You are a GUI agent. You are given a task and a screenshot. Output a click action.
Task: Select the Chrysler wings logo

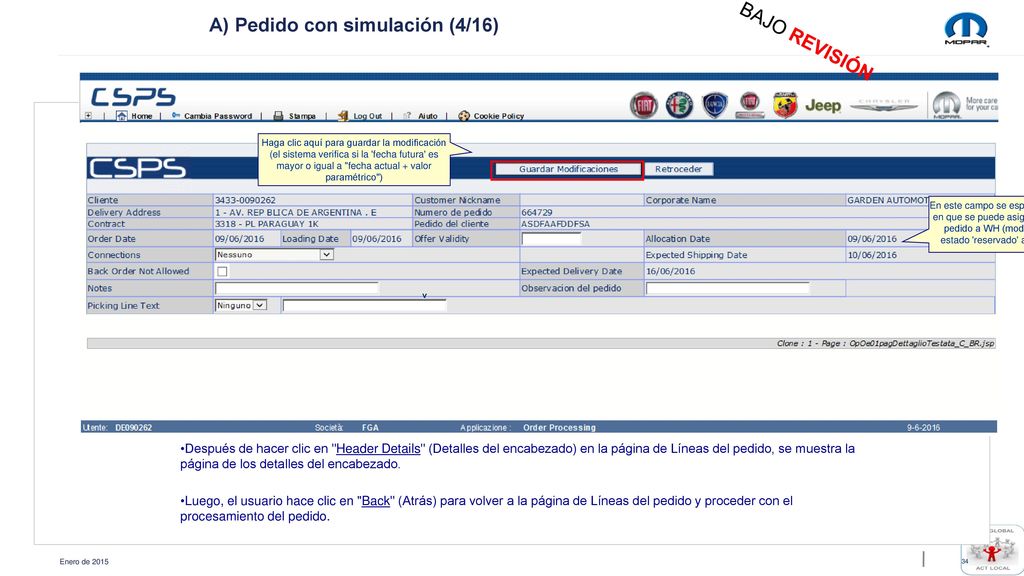coord(884,105)
